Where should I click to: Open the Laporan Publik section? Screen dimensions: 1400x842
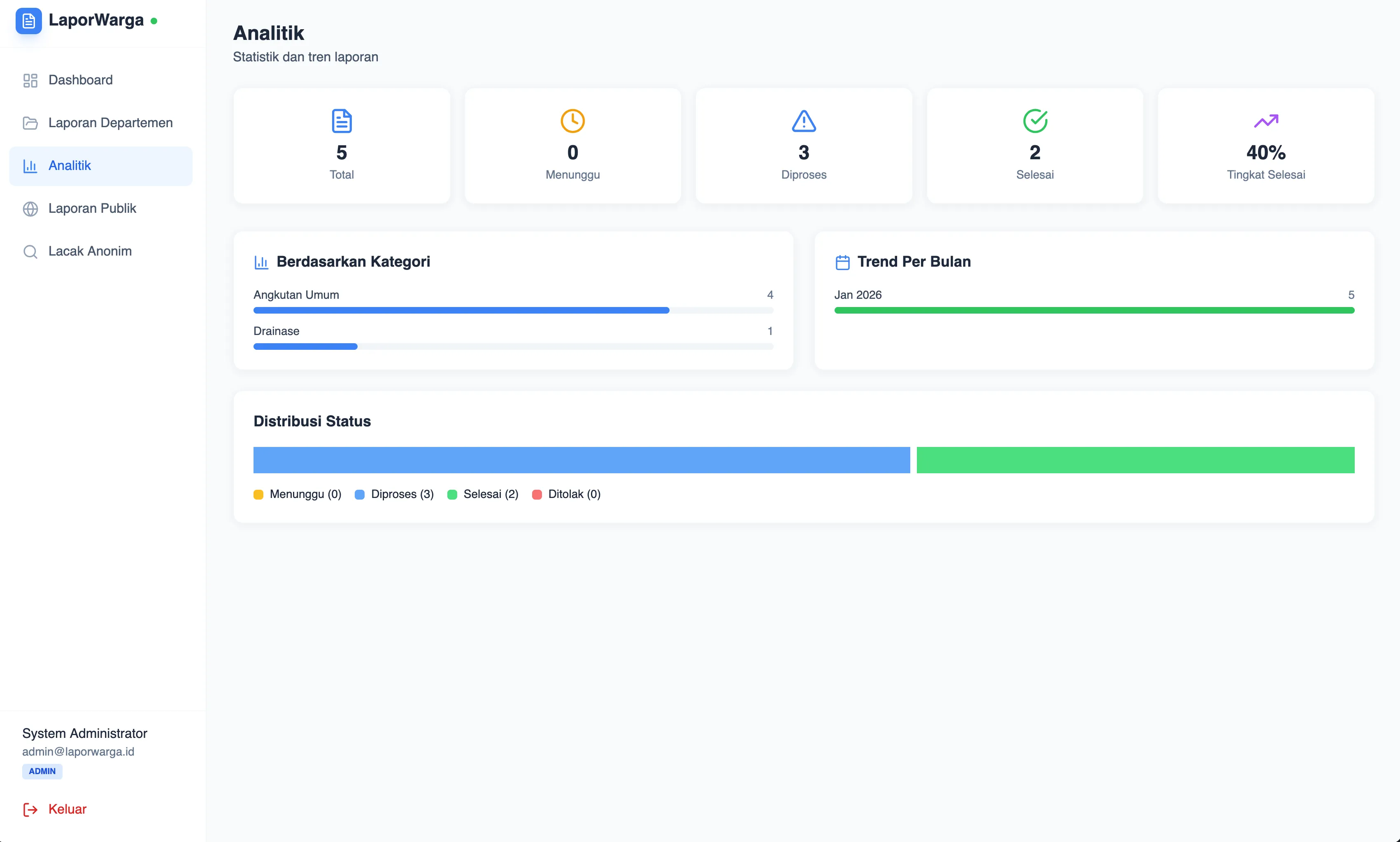pyautogui.click(x=92, y=208)
